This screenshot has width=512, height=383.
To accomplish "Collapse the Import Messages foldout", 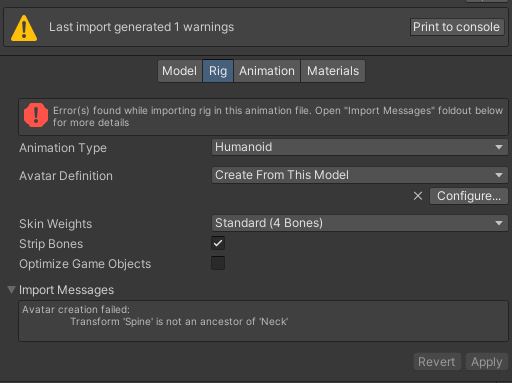I will coord(11,290).
